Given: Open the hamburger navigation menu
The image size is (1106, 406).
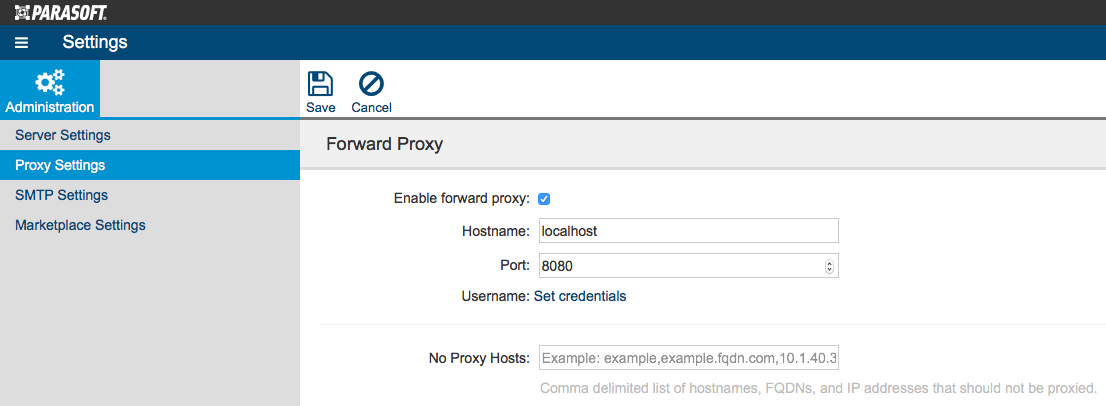Looking at the screenshot, I should click(21, 43).
